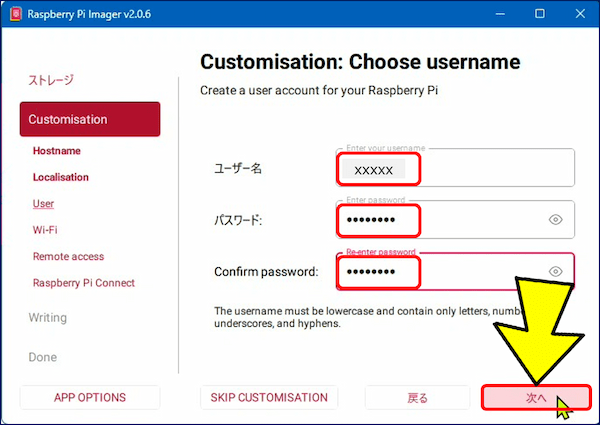The image size is (600, 425).
Task: Open the Remote access sub-step
Action: [68, 256]
